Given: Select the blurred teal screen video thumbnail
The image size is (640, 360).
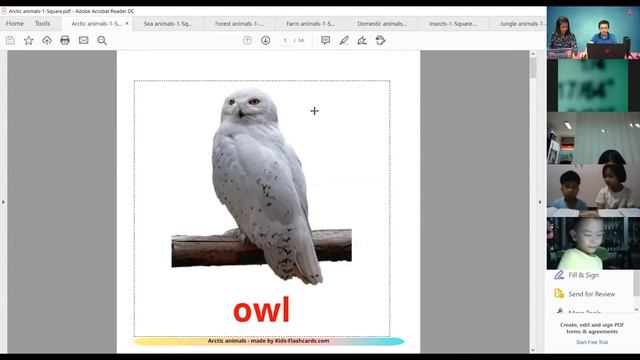Looking at the screenshot, I should click(593, 85).
